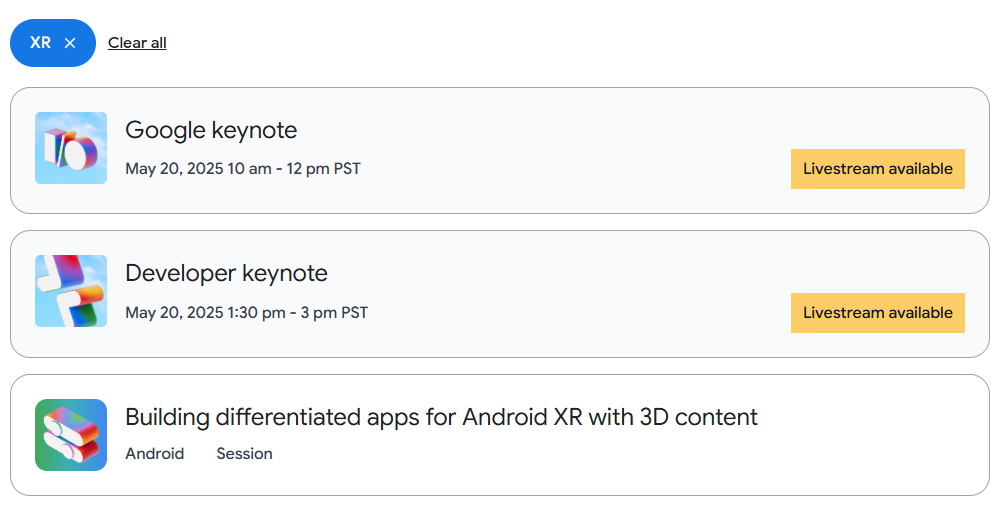Click the Clear all link
Viewport: 1004px width, 530px height.
coord(137,43)
